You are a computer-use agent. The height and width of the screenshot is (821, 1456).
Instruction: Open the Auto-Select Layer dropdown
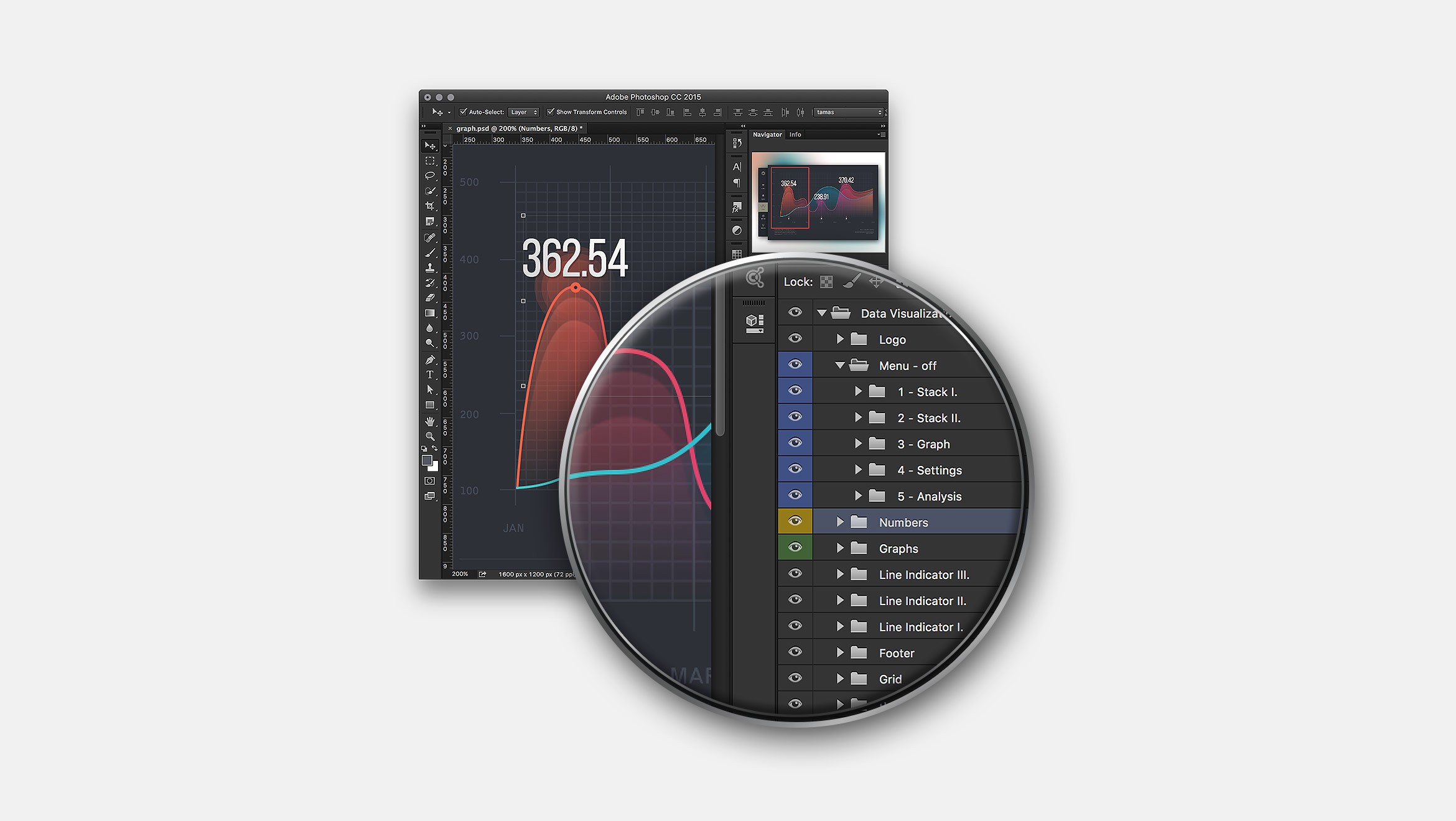tap(523, 112)
